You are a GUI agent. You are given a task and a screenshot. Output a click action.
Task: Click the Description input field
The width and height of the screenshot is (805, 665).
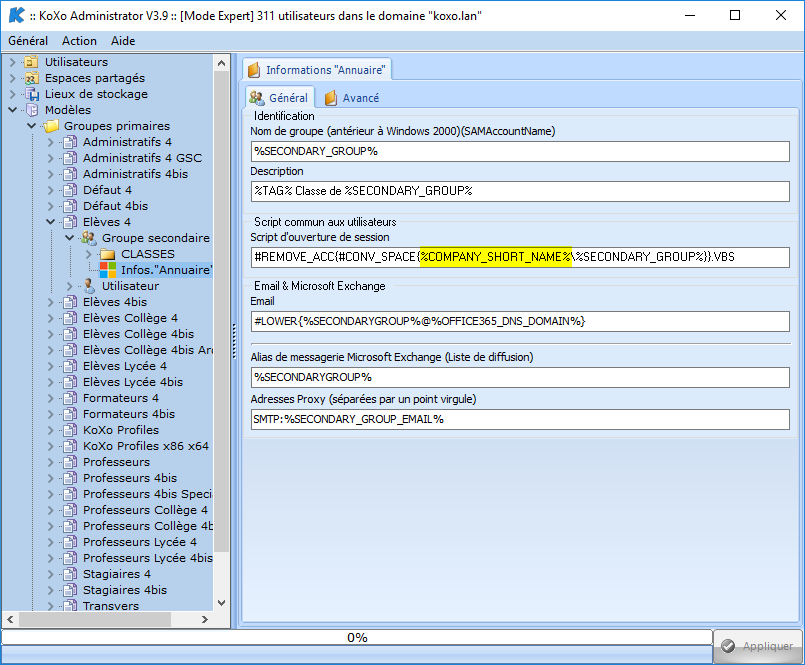pos(520,191)
